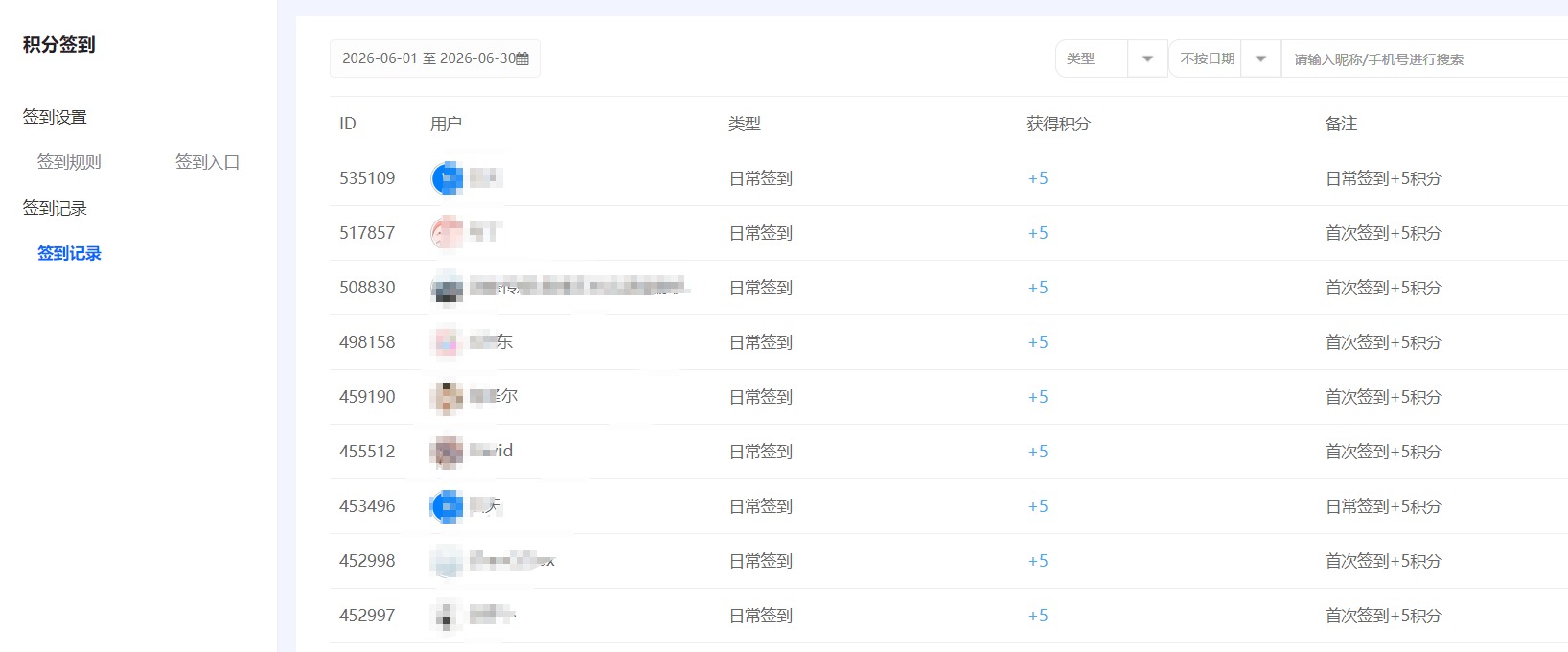Click the 积分签到 sidebar title
Viewport: 1568px width, 652px height.
58,44
